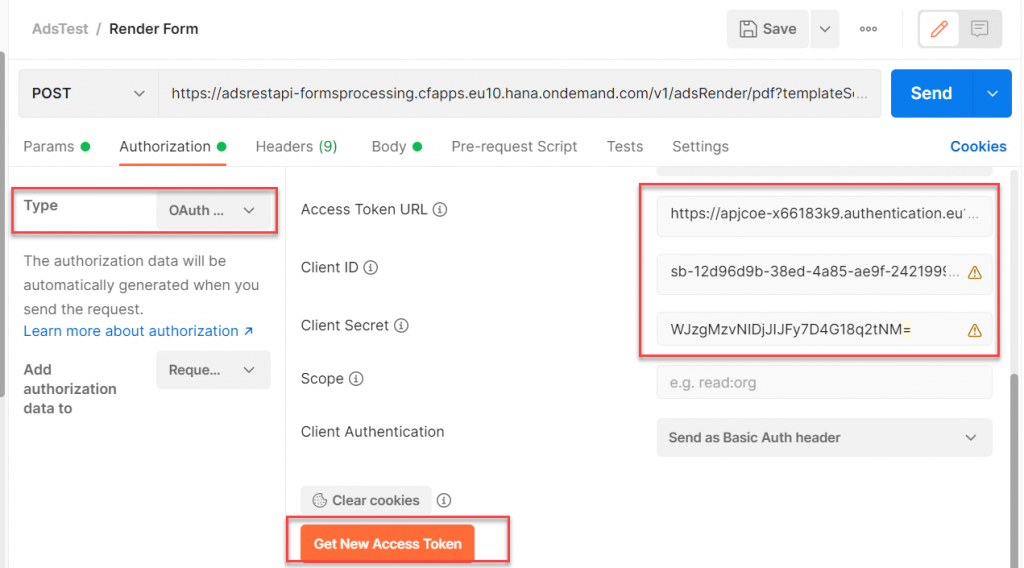Click the Scope input field
The height and width of the screenshot is (568, 1024).
point(824,383)
